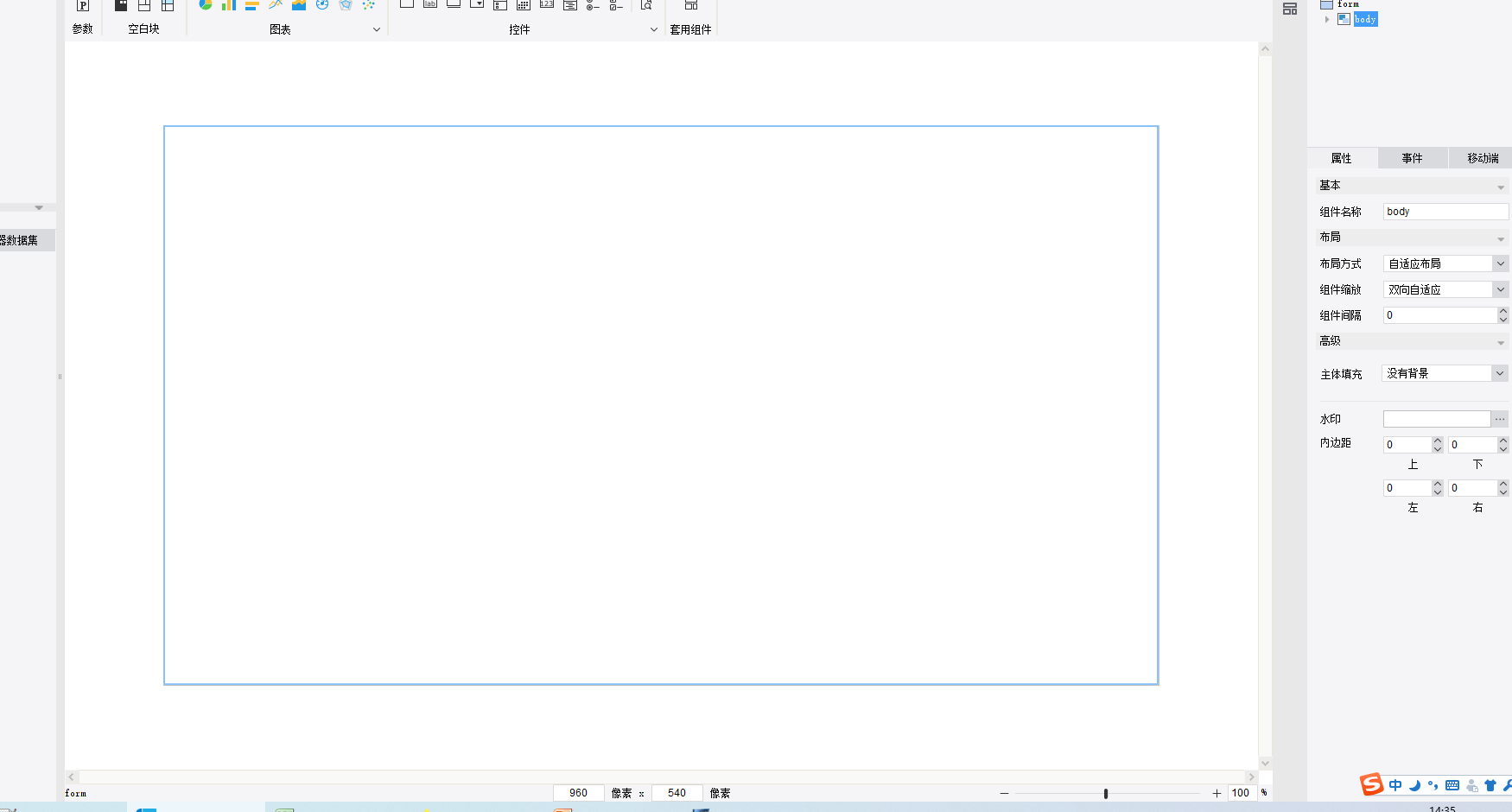The image size is (1512, 812).
Task: Pick the area chart icon
Action: [x=299, y=4]
